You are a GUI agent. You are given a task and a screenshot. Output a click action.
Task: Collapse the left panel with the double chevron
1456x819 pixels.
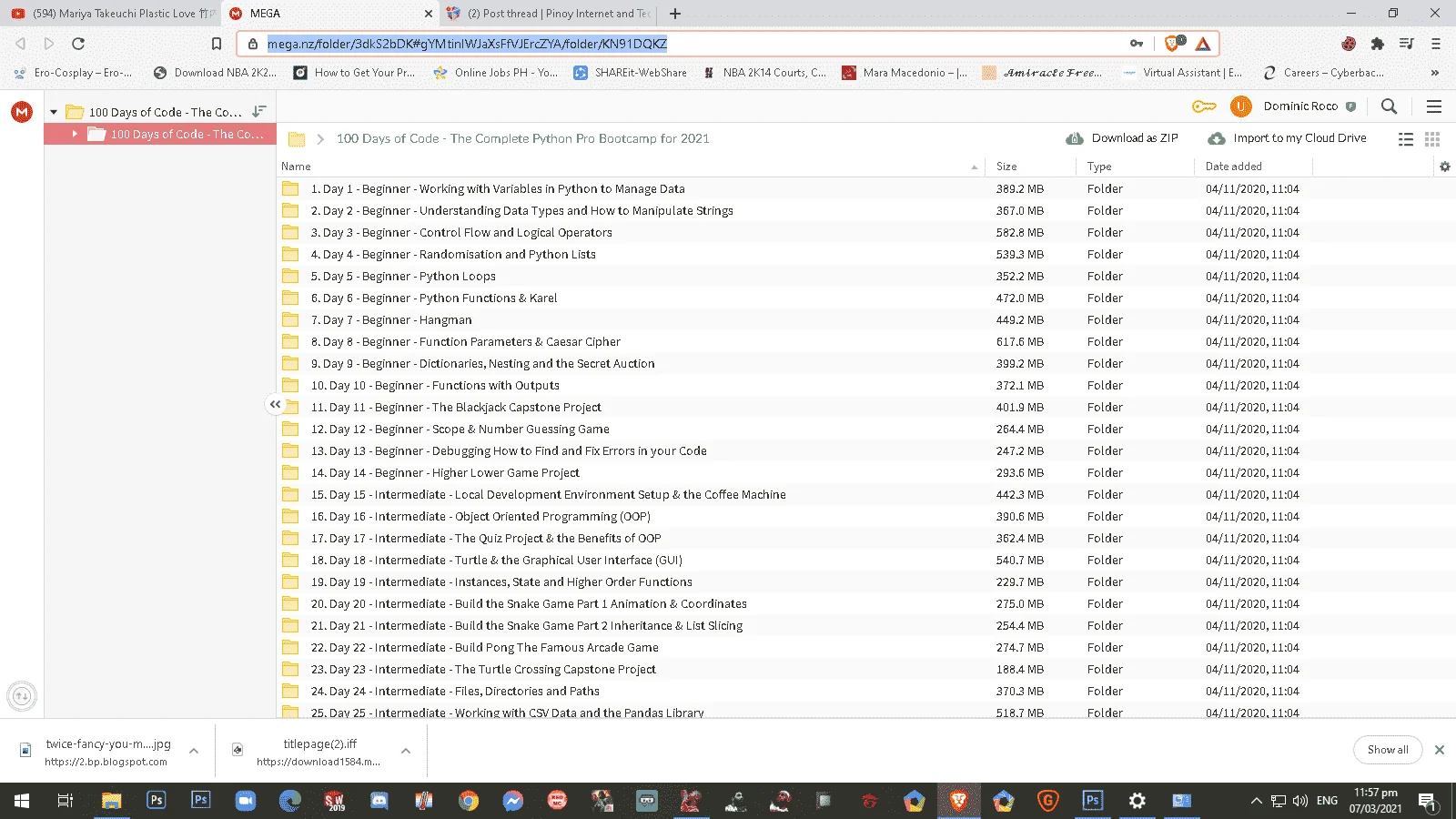275,404
